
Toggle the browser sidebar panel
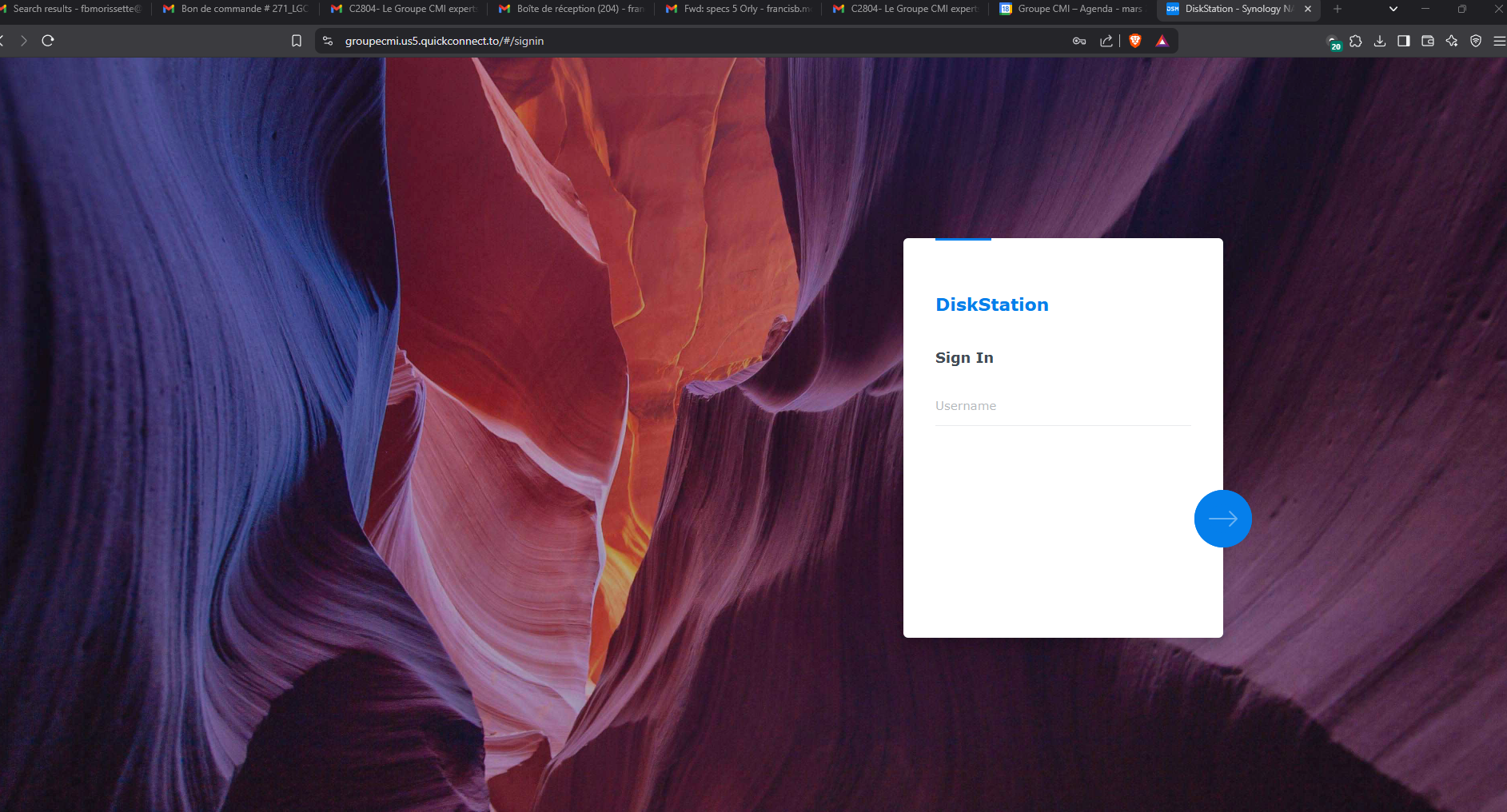(1404, 41)
